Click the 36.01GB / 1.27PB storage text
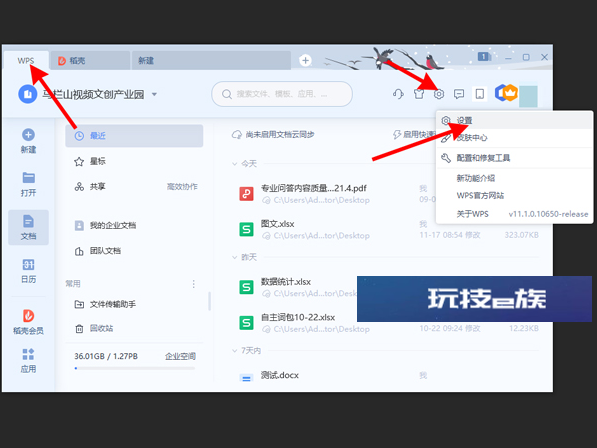 (106, 356)
